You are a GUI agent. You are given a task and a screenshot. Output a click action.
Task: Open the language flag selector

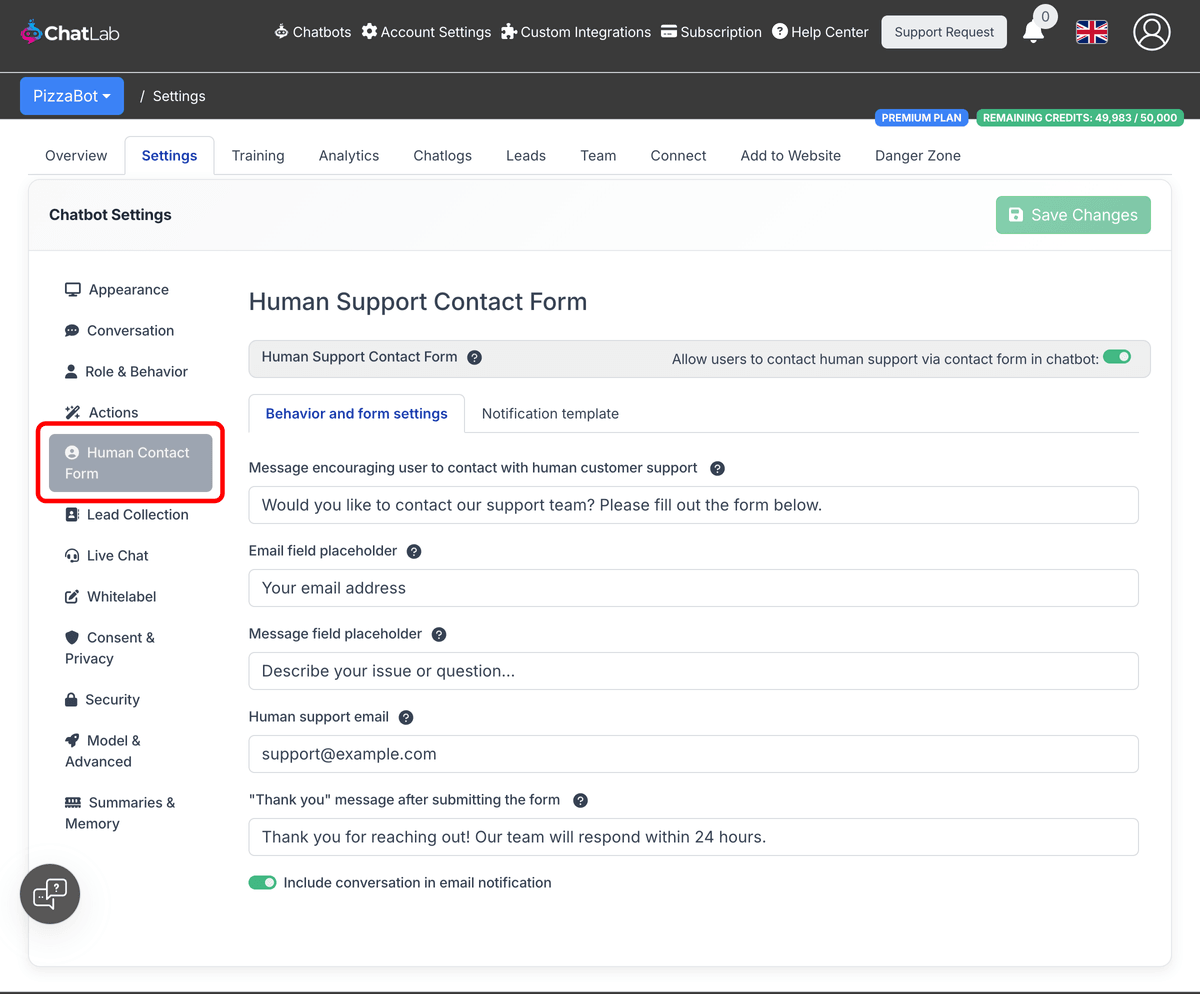click(x=1091, y=31)
